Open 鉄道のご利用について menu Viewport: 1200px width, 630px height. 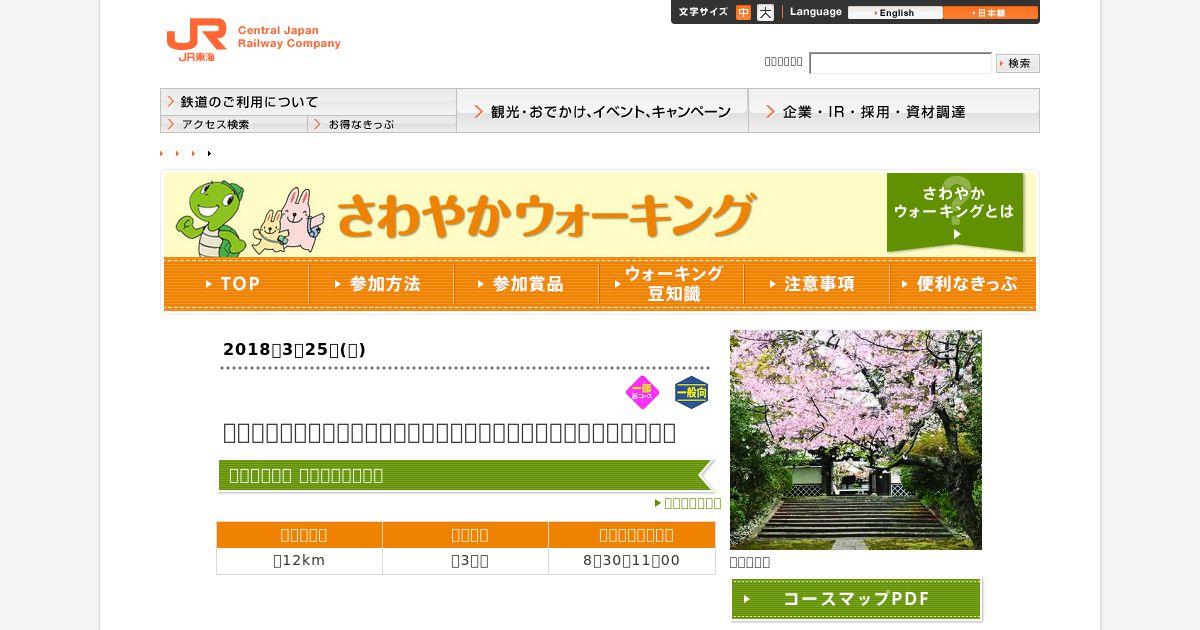pos(308,102)
